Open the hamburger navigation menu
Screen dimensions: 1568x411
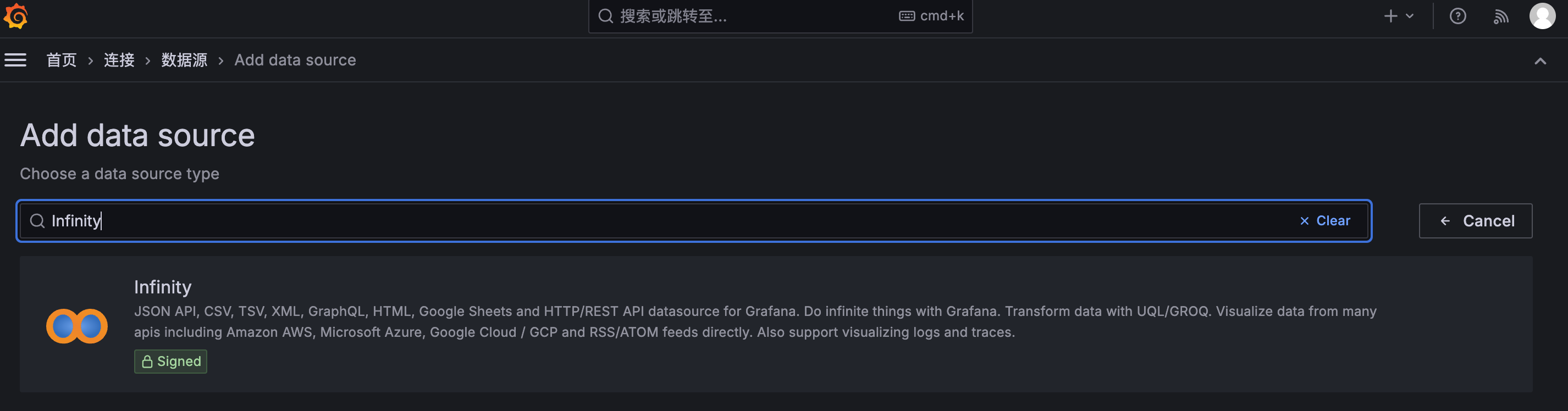coord(15,60)
